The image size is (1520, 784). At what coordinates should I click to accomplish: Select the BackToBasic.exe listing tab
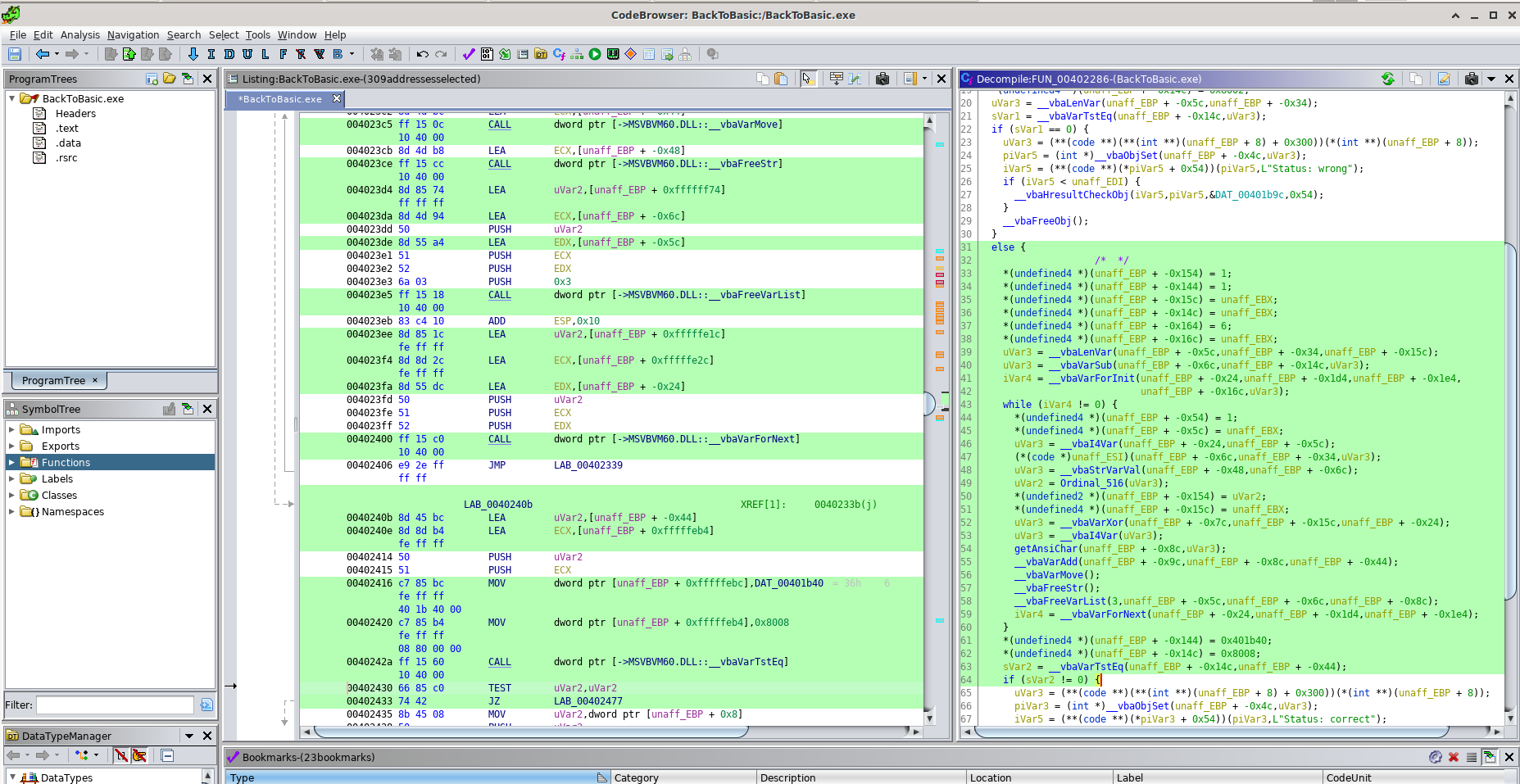coord(280,99)
